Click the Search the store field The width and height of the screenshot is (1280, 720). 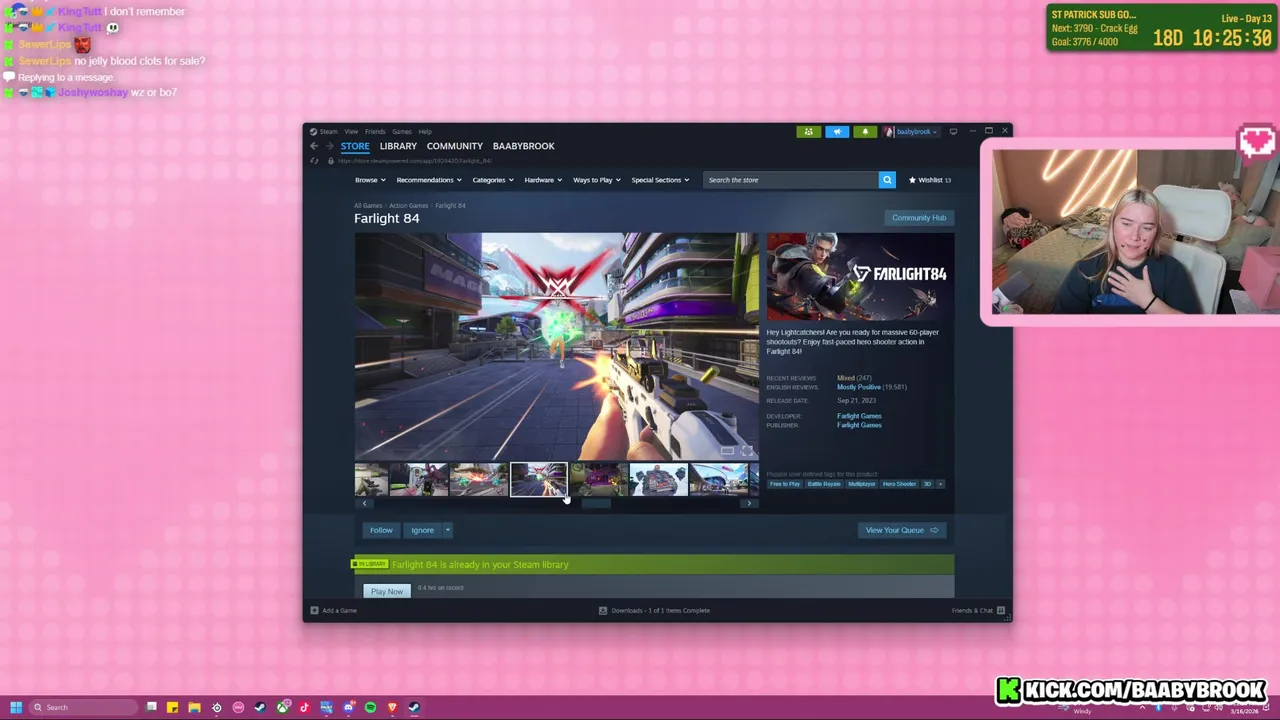pyautogui.click(x=790, y=180)
